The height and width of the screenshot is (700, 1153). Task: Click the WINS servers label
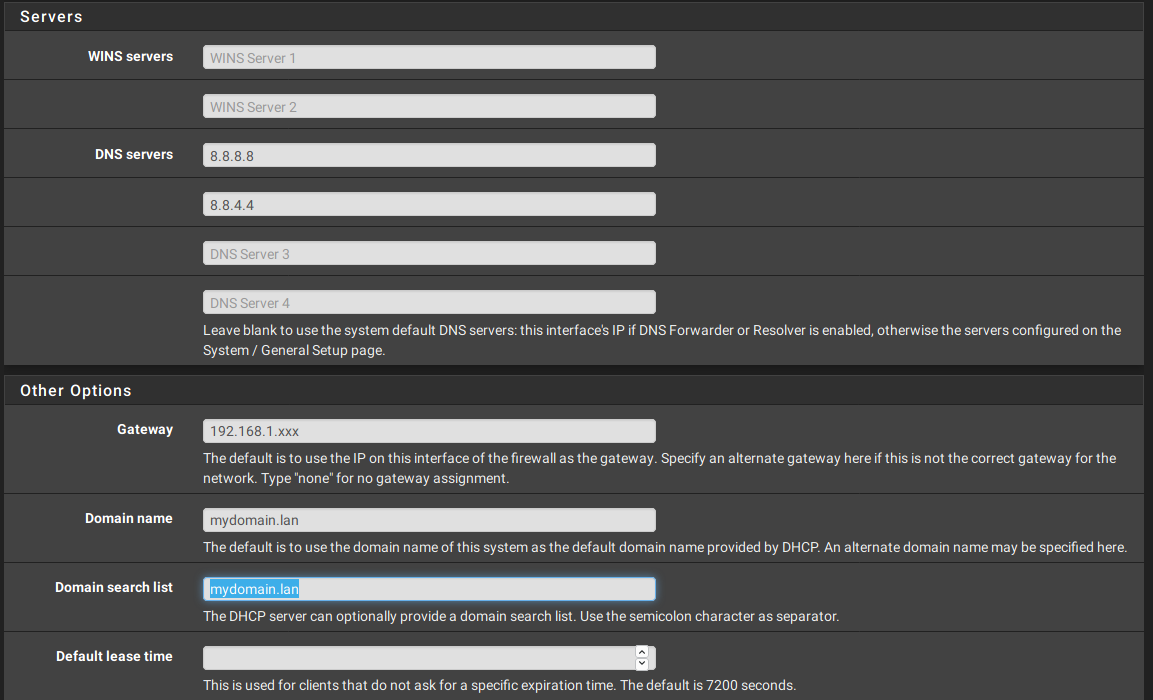point(130,57)
